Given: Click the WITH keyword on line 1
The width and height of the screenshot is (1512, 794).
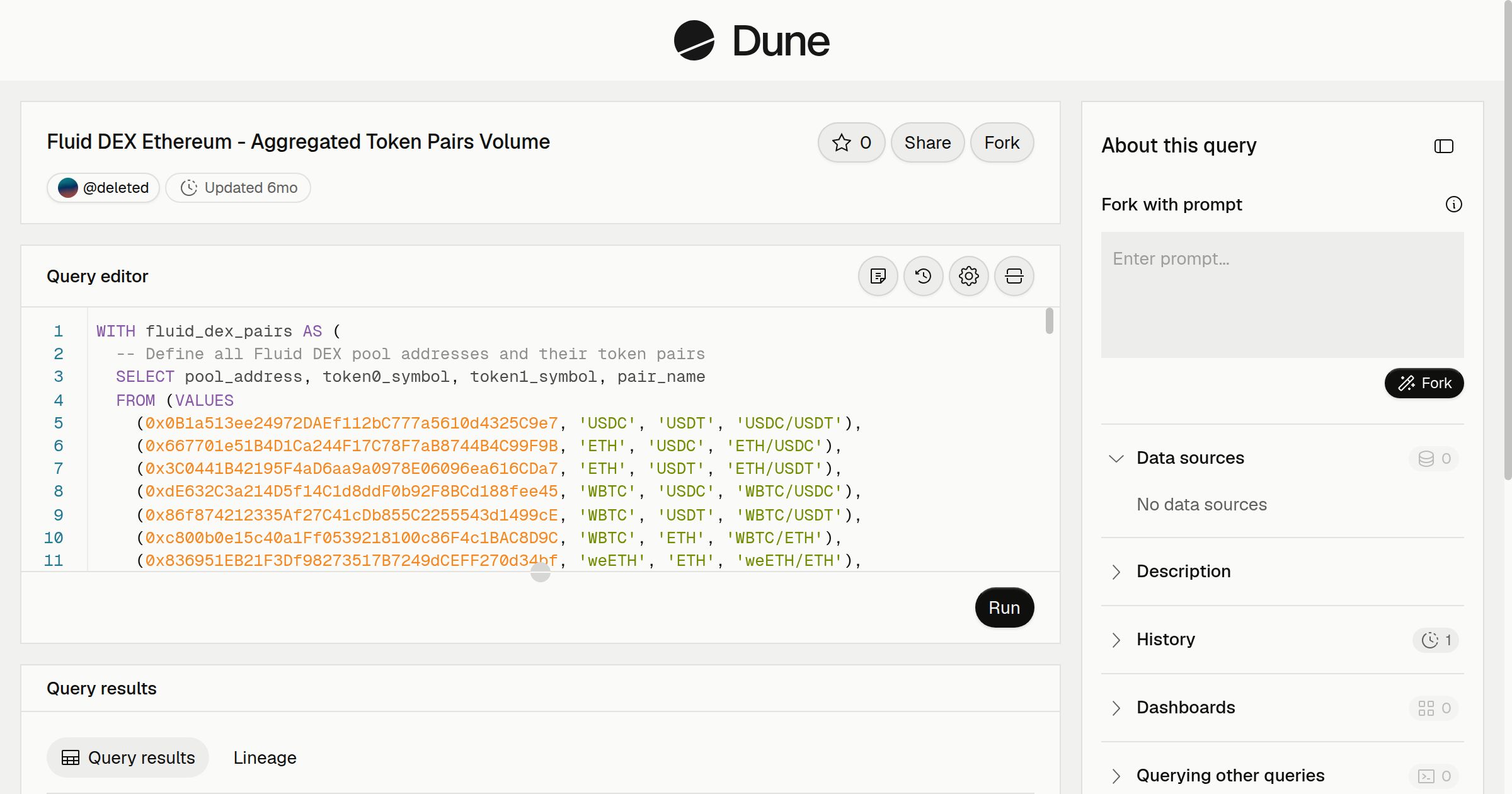Looking at the screenshot, I should (115, 331).
